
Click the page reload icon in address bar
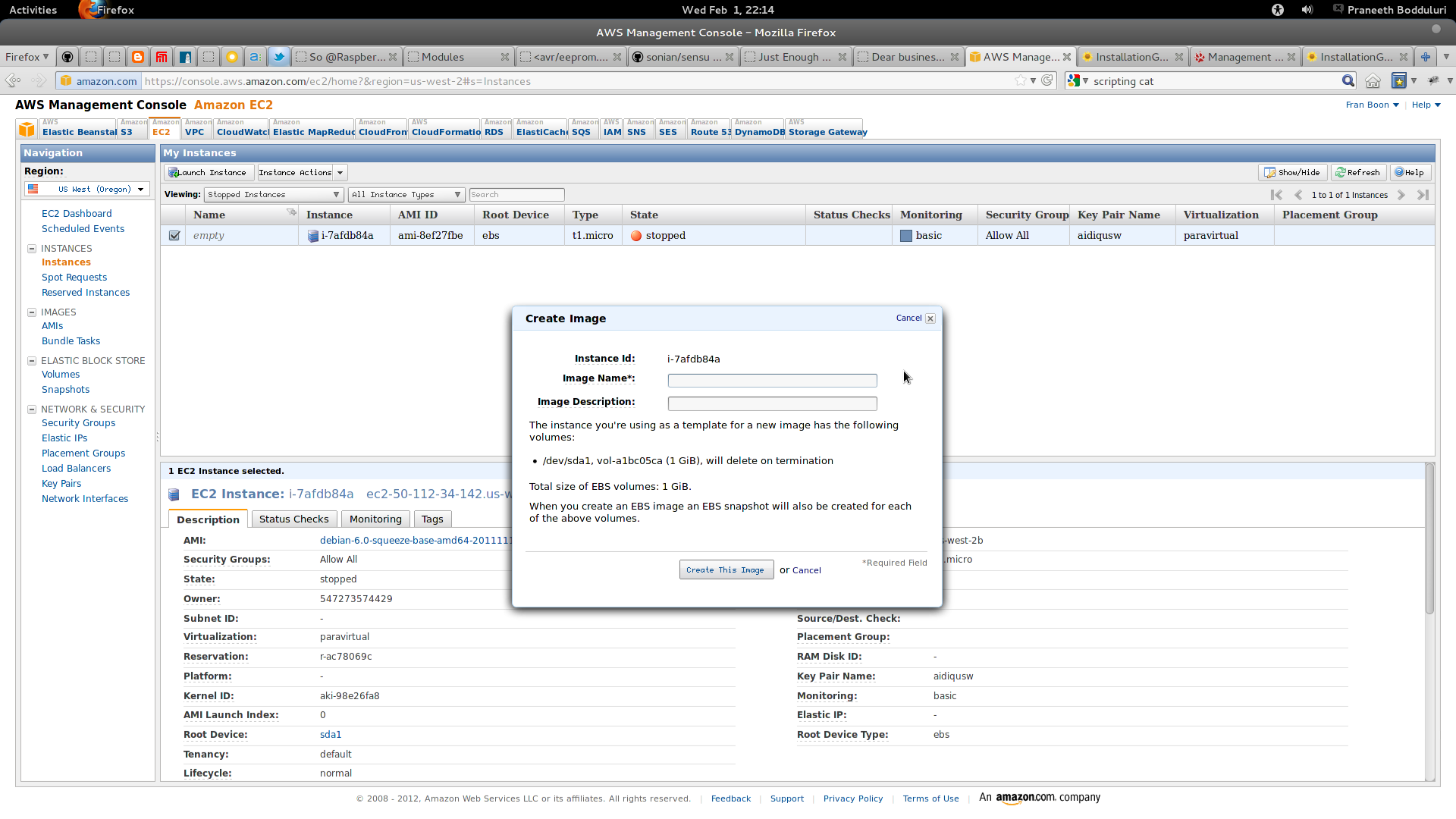click(x=1047, y=80)
